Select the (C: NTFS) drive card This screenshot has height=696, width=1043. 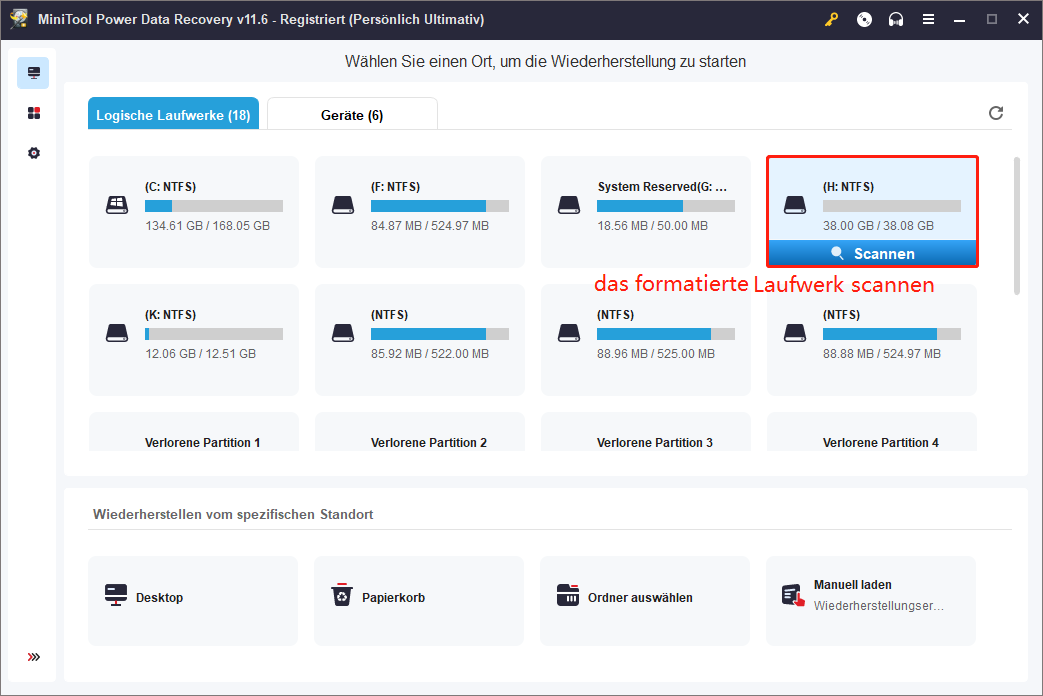tap(193, 211)
